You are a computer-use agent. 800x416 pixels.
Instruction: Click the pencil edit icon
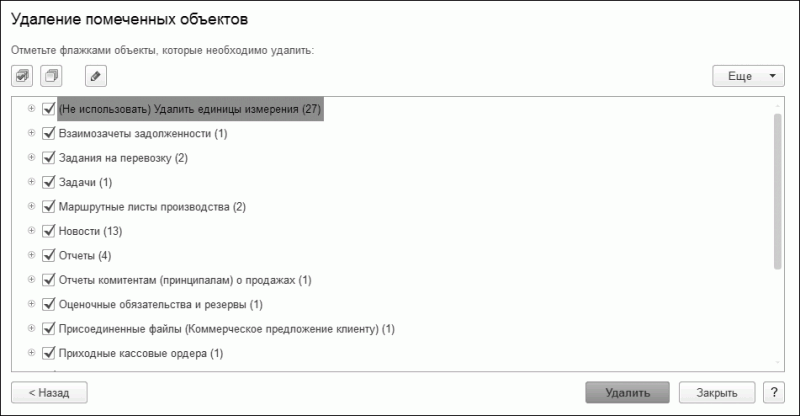(95, 76)
